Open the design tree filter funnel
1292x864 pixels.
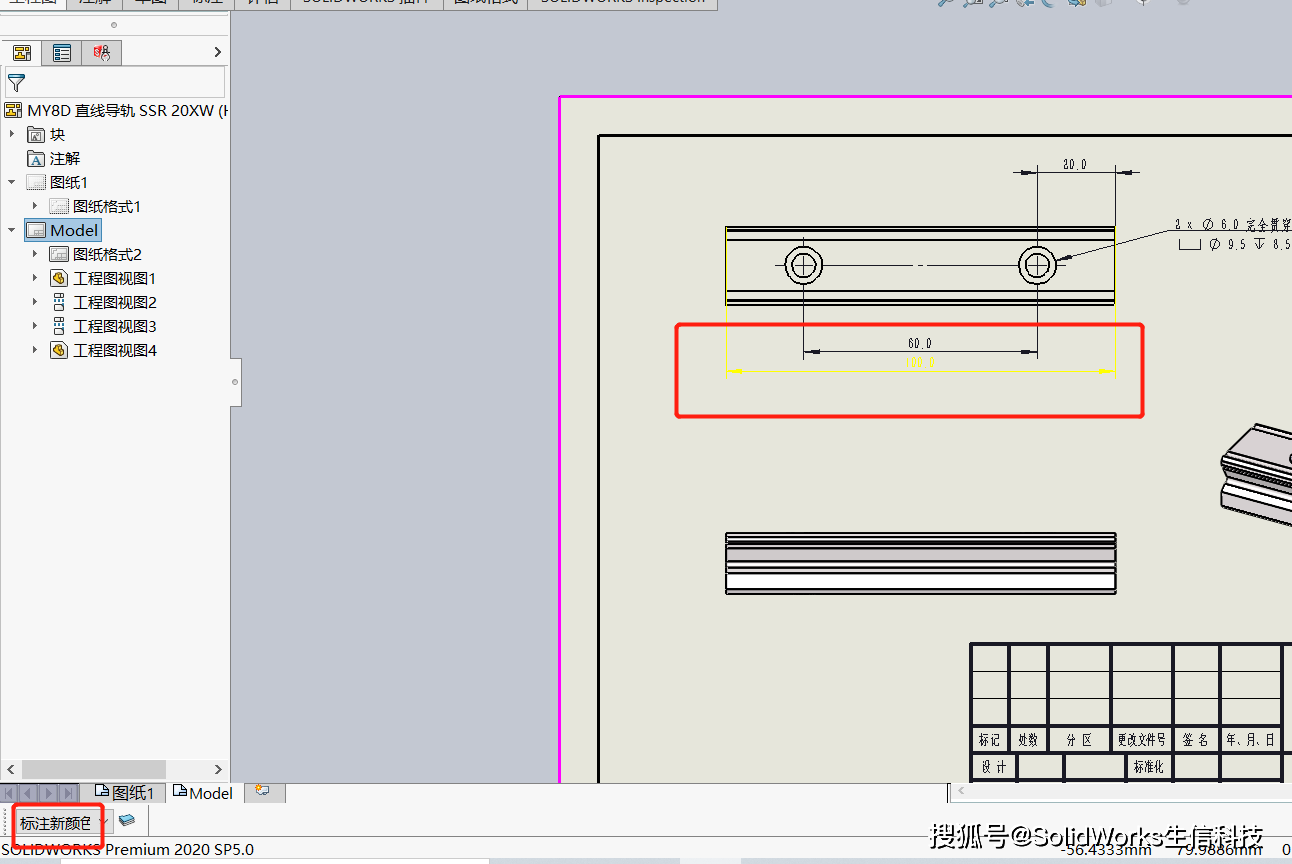point(15,83)
